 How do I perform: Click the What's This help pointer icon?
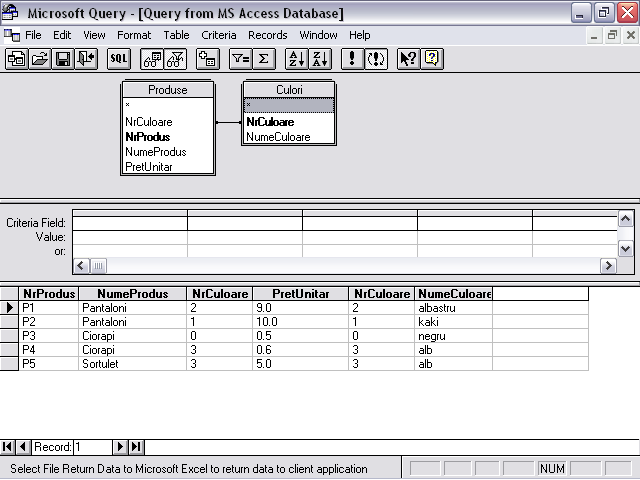[x=408, y=59]
